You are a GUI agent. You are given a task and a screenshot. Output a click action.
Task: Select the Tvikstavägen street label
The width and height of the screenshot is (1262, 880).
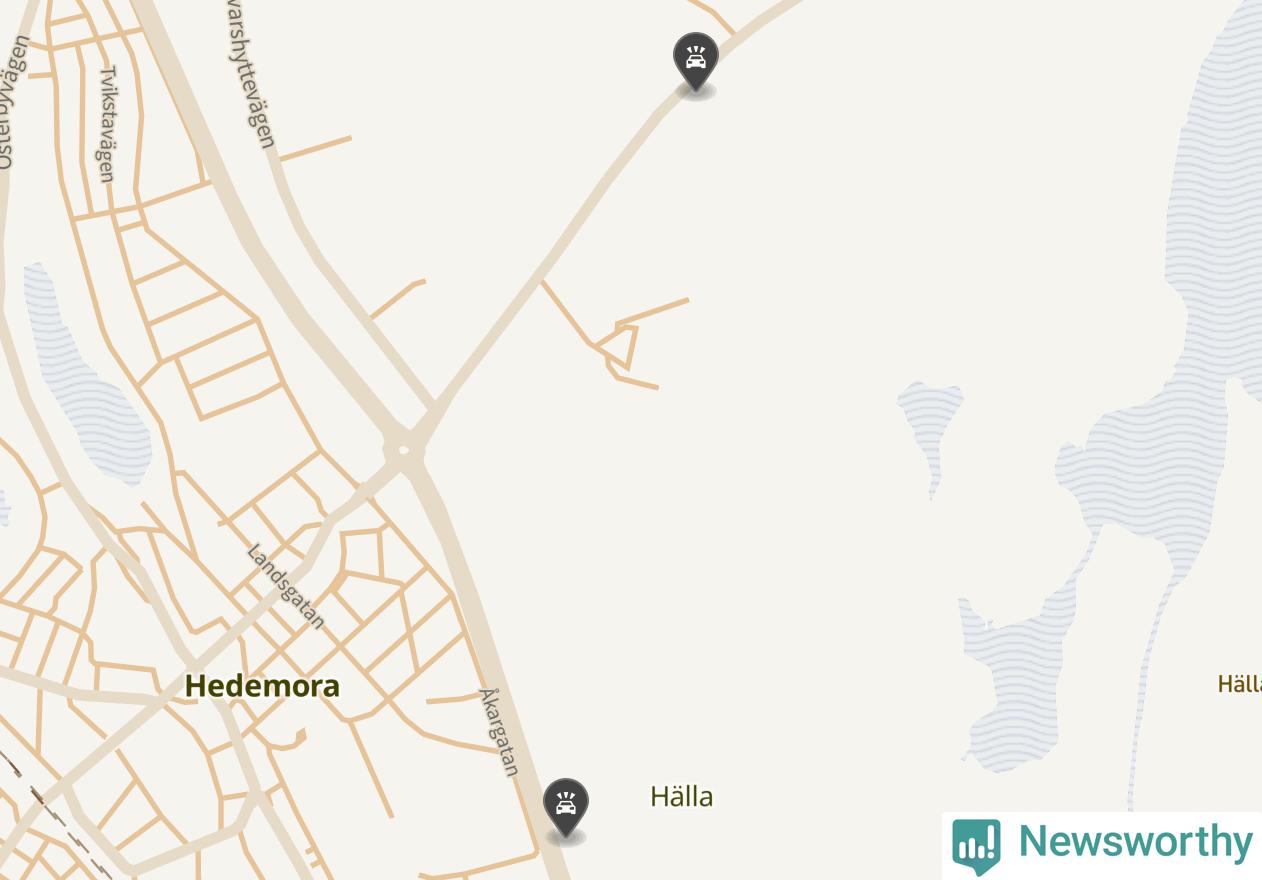coord(107,124)
